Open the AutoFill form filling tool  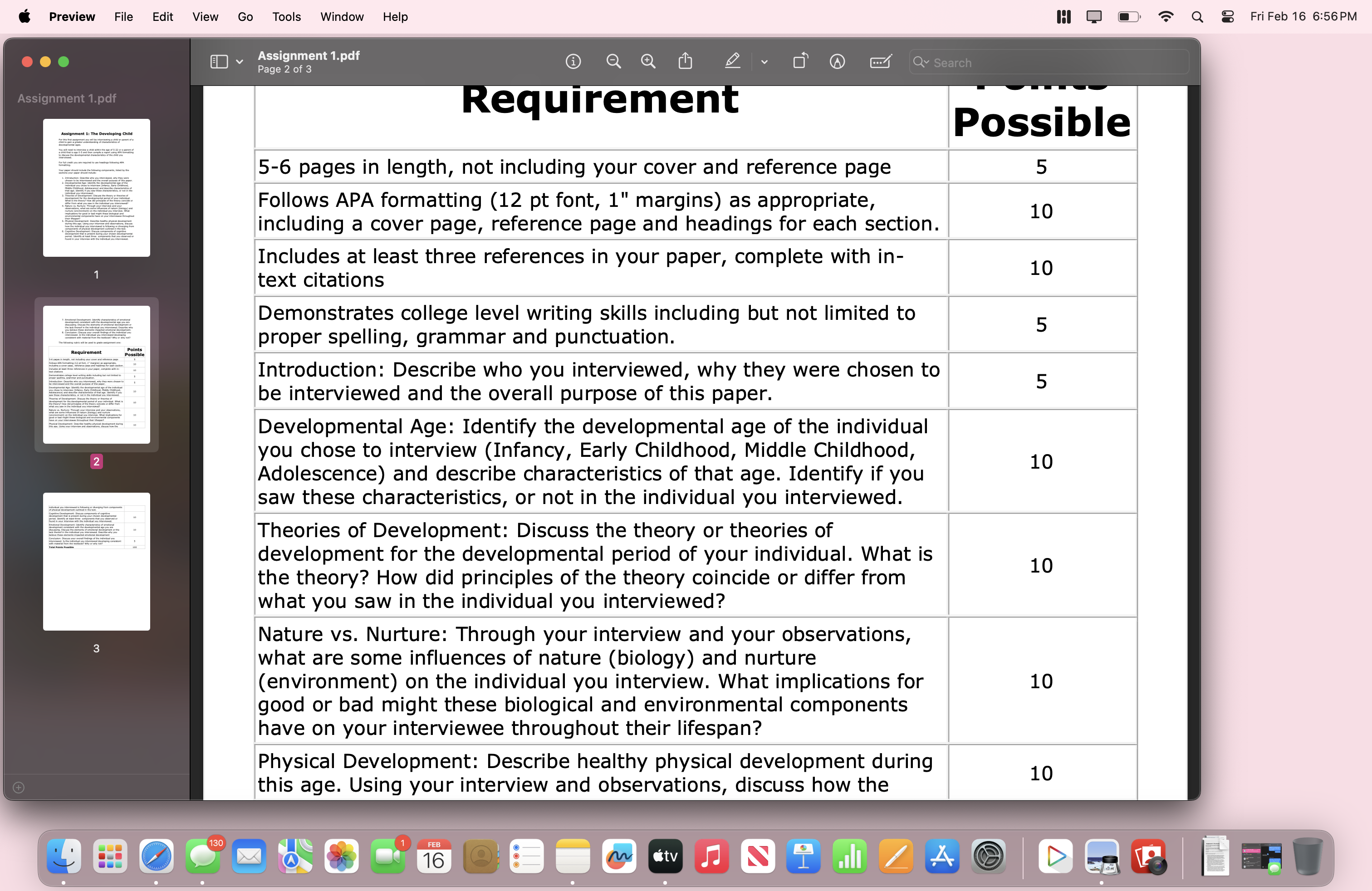(880, 62)
